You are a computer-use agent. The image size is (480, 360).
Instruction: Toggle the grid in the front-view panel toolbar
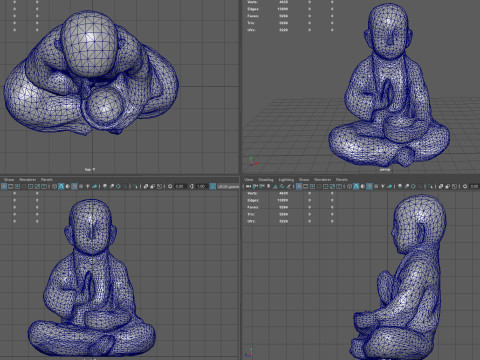point(4,186)
